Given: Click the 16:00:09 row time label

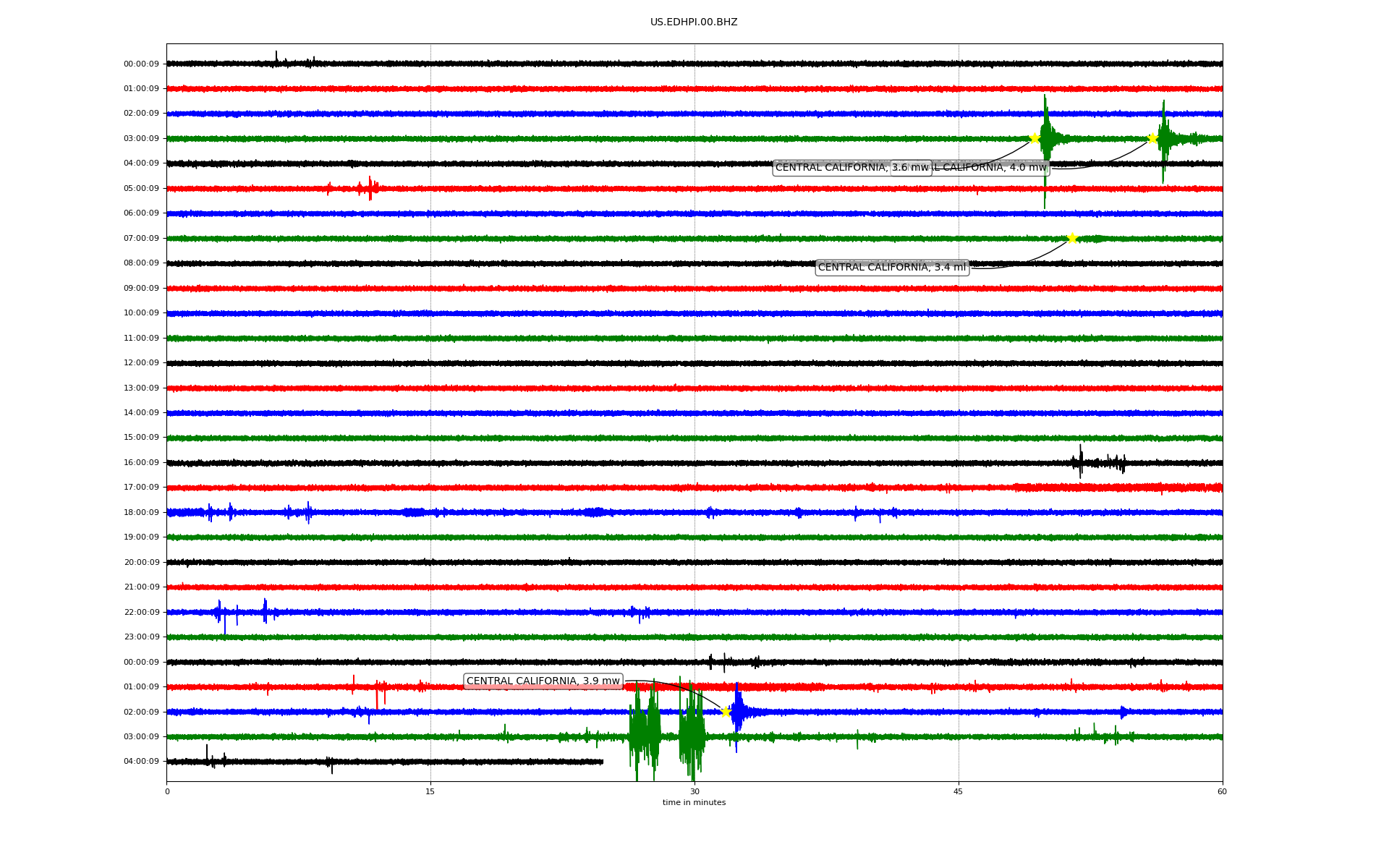Looking at the screenshot, I should pyautogui.click(x=141, y=463).
